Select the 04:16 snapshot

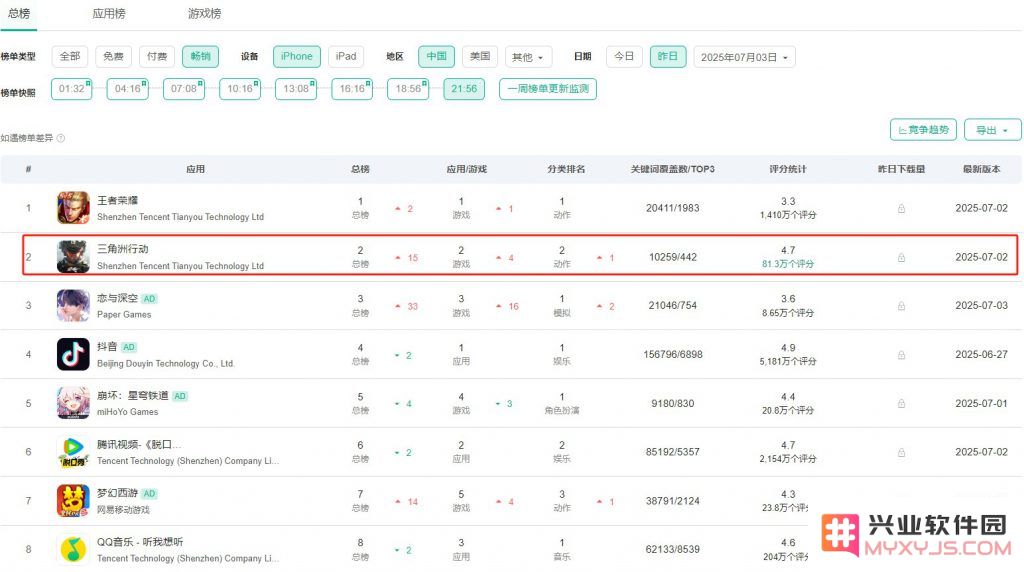click(127, 89)
